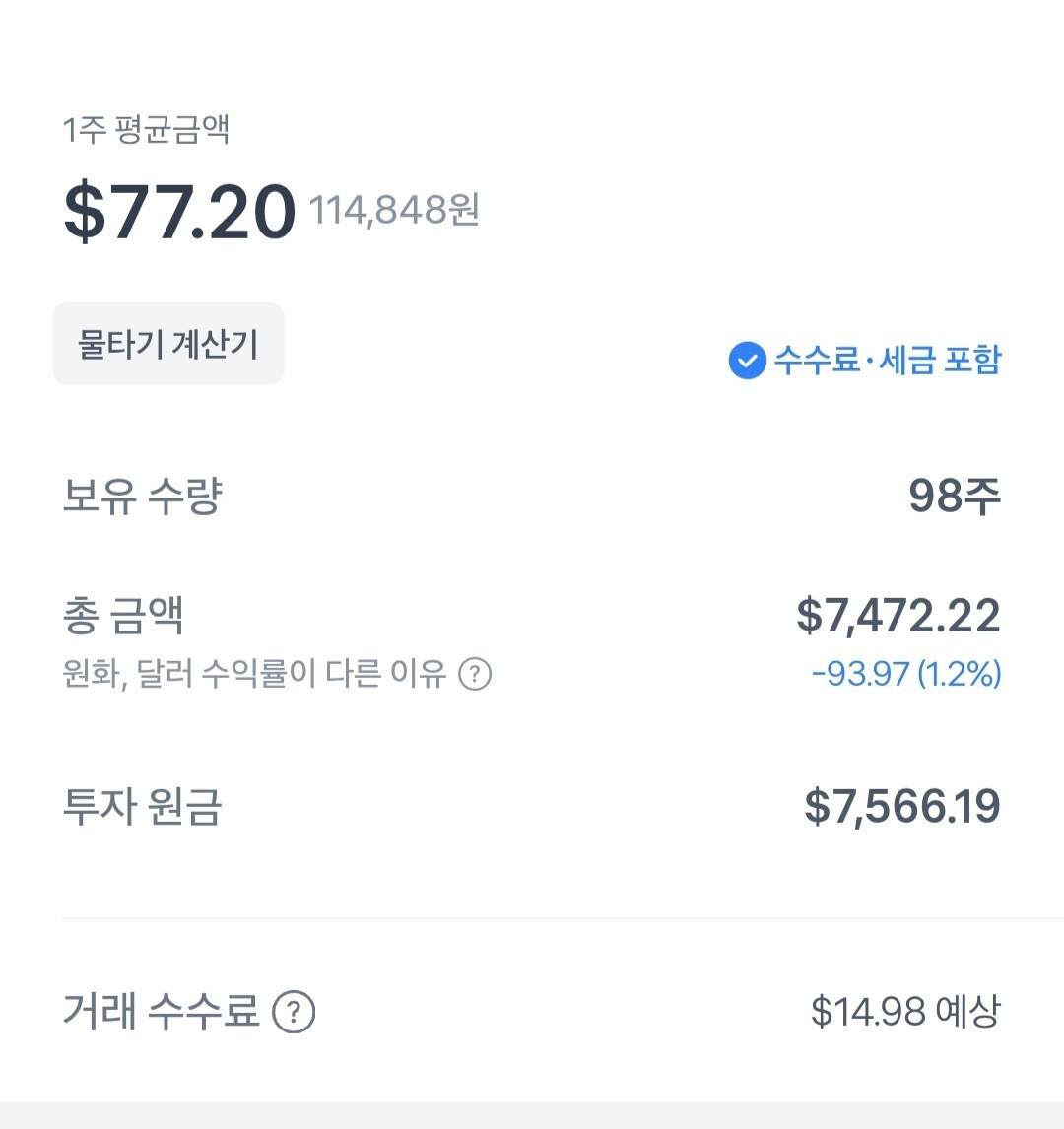
Task: Click the 114,848원 won amount
Action: tap(395, 210)
